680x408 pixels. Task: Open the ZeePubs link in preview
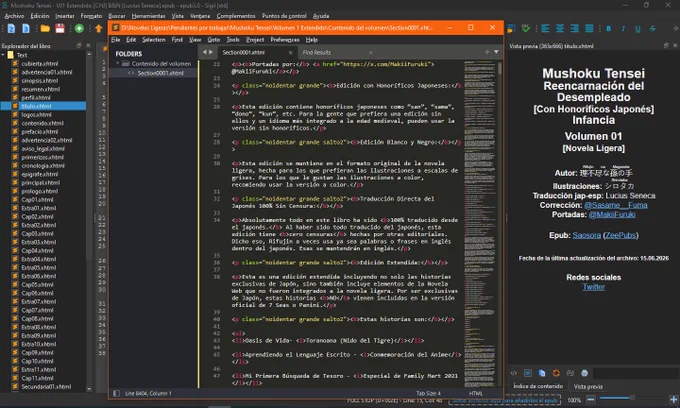(621, 235)
